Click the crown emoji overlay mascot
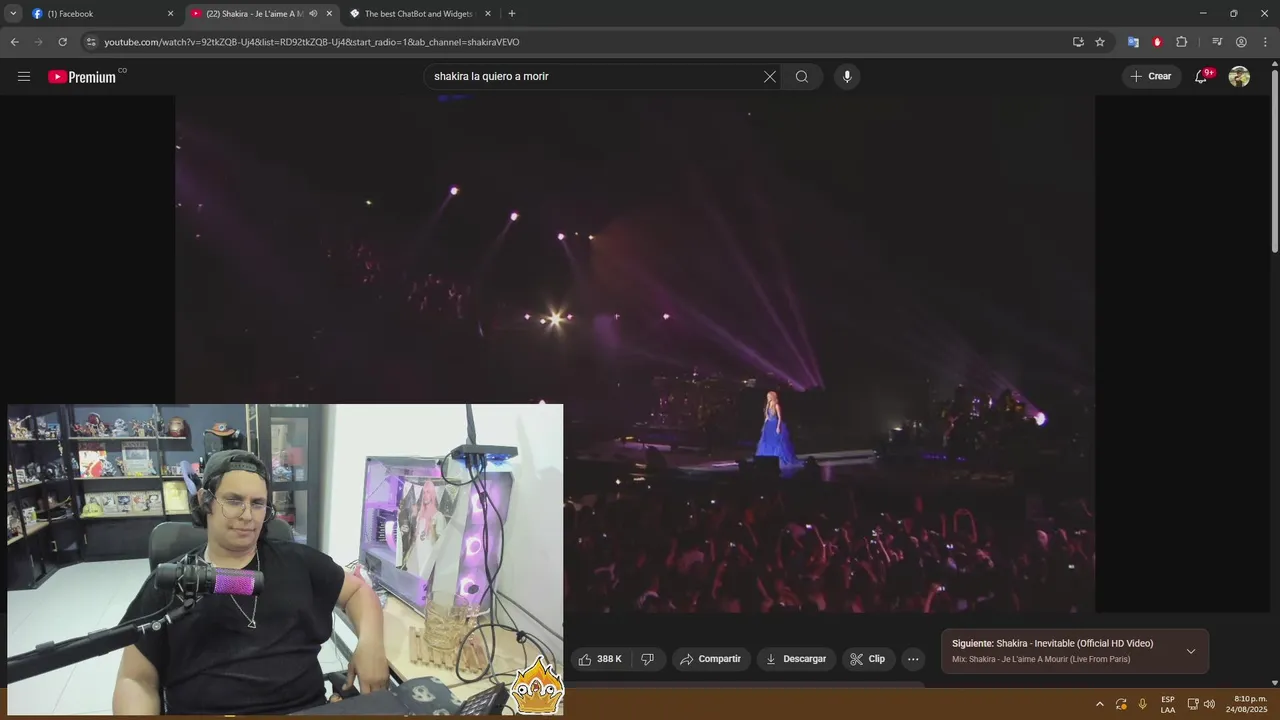Image resolution: width=1280 pixels, height=720 pixels. click(x=537, y=686)
